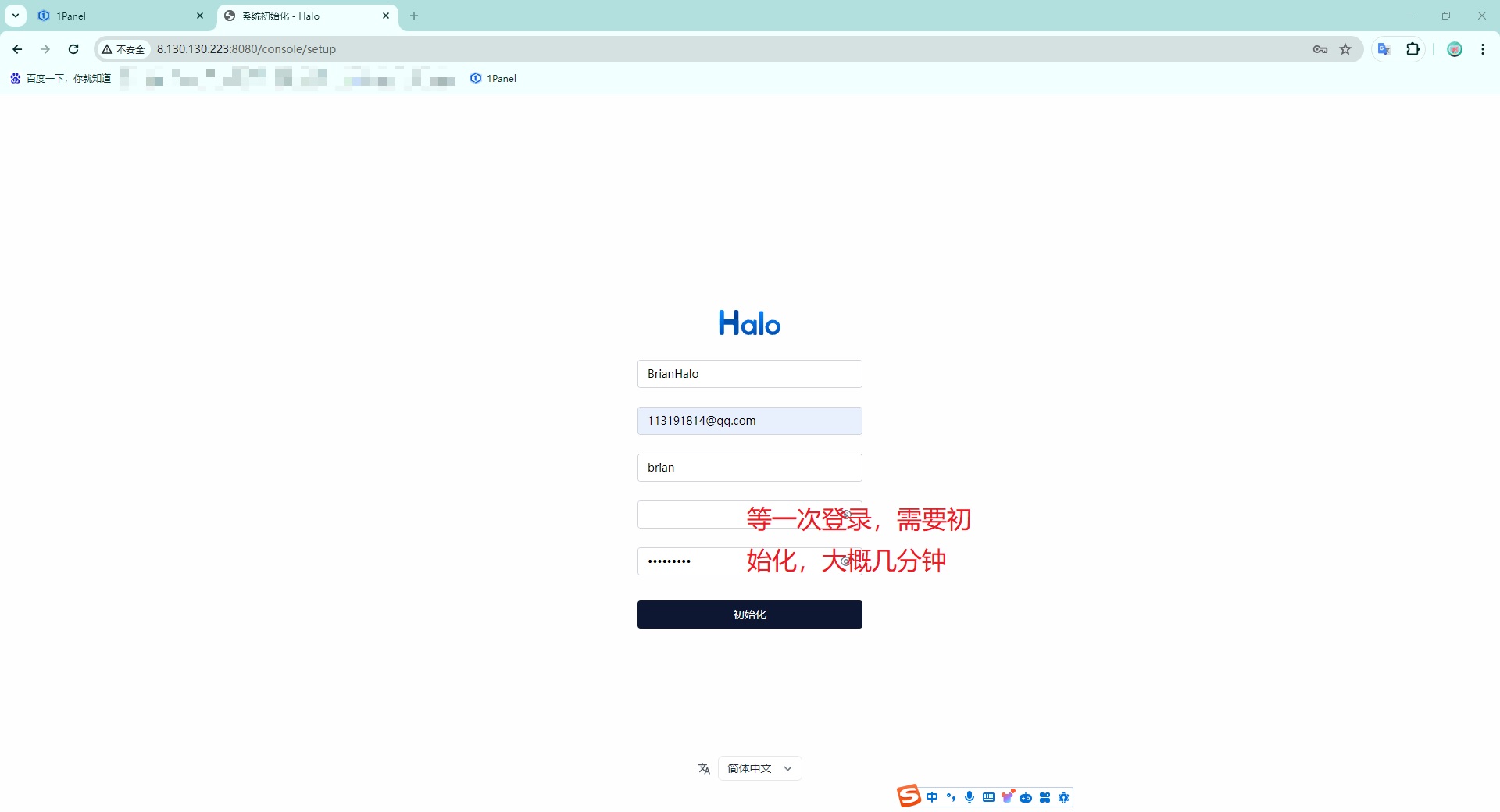The height and width of the screenshot is (812, 1500).
Task: Toggle visibility of the first password field
Action: tap(846, 515)
